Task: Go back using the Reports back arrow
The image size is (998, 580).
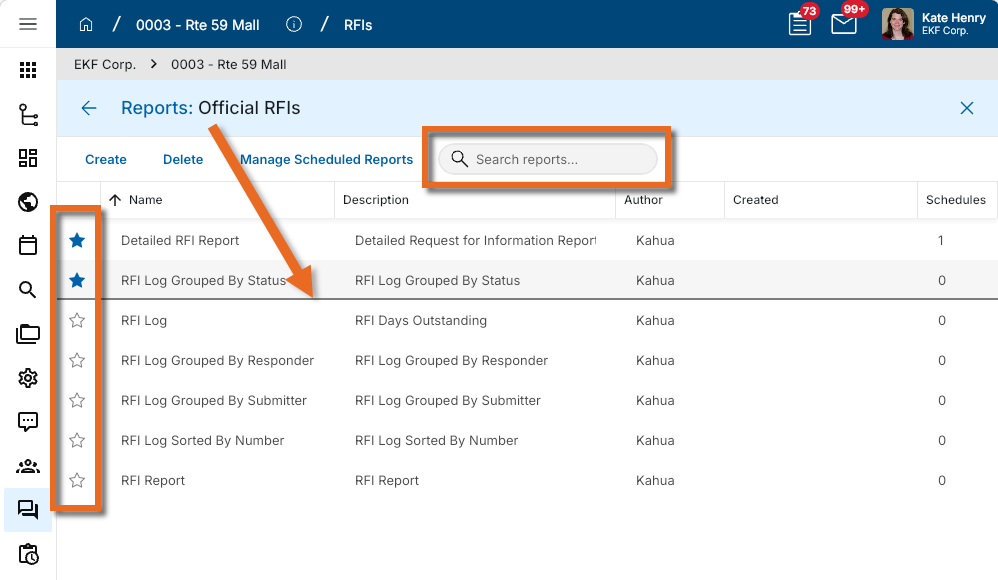Action: tap(89, 108)
